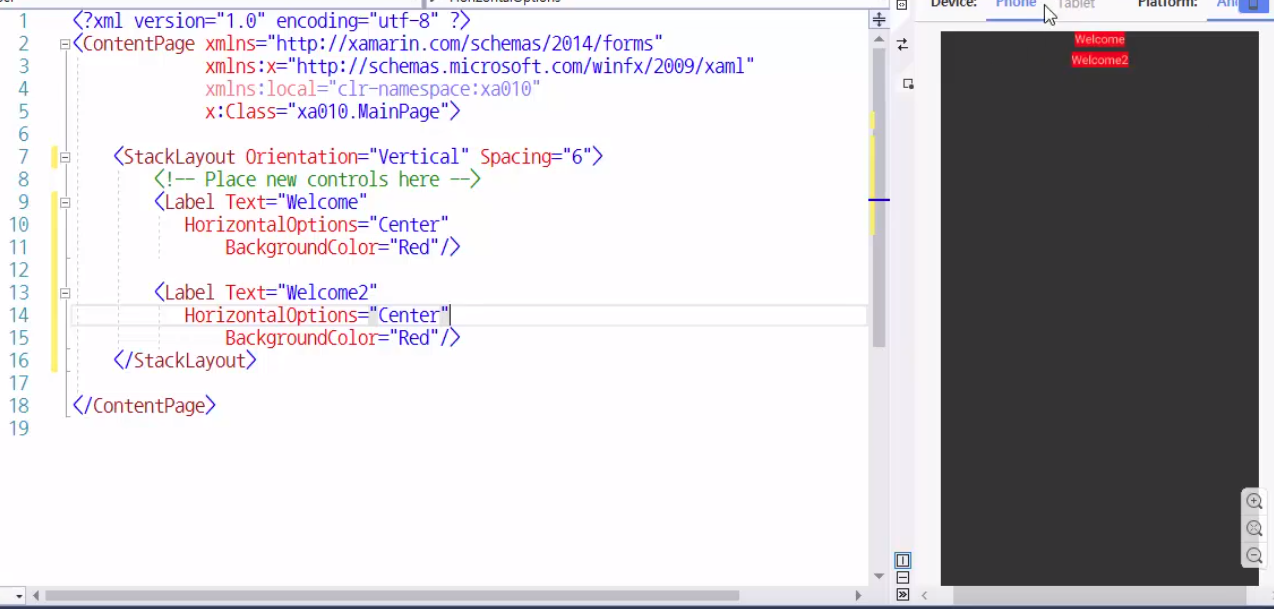The height and width of the screenshot is (609, 1274).
Task: Click "Center" value on line 14
Action: point(408,316)
